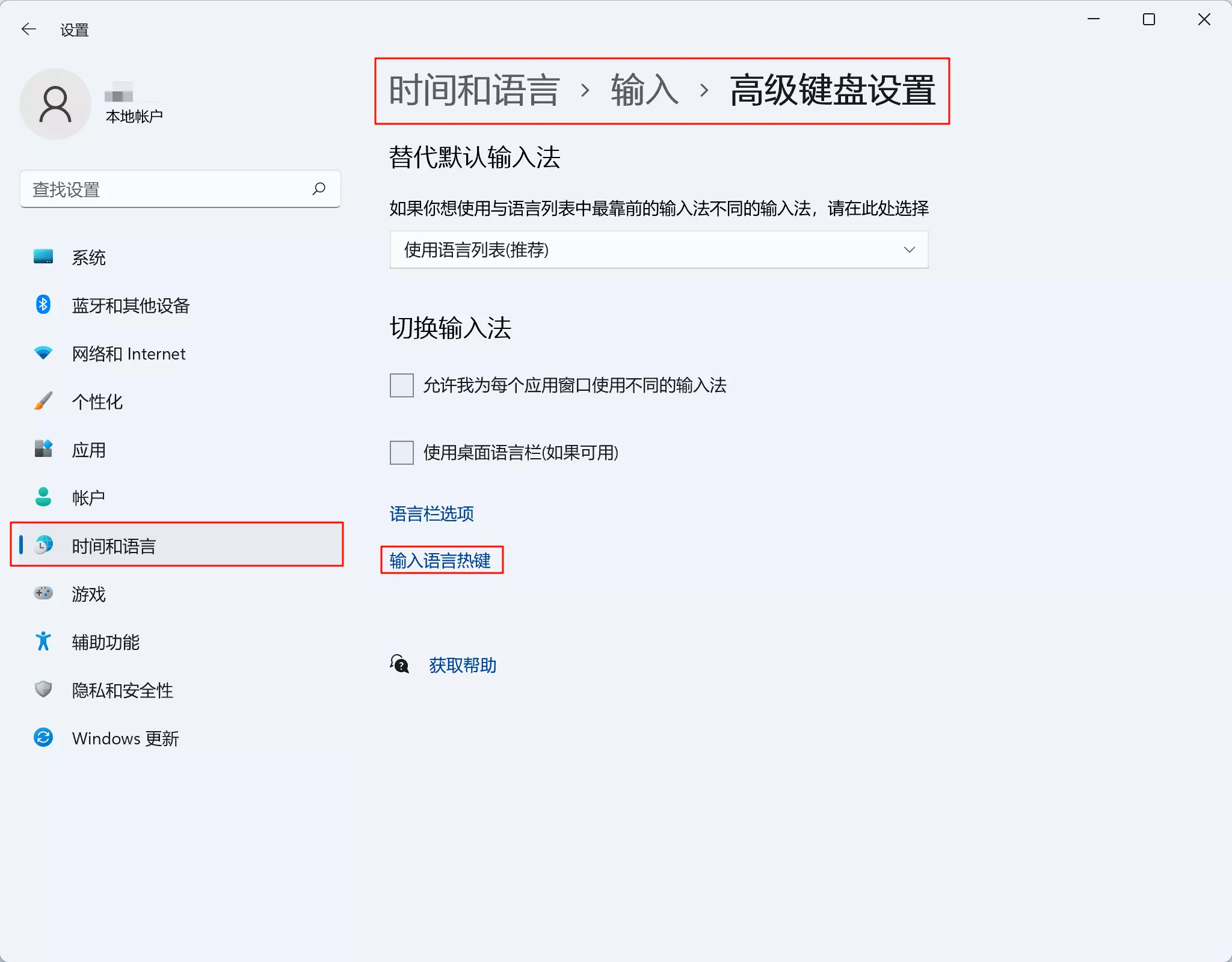Open the 语言栏选项 link
Viewport: 1232px width, 962px height.
tap(431, 513)
